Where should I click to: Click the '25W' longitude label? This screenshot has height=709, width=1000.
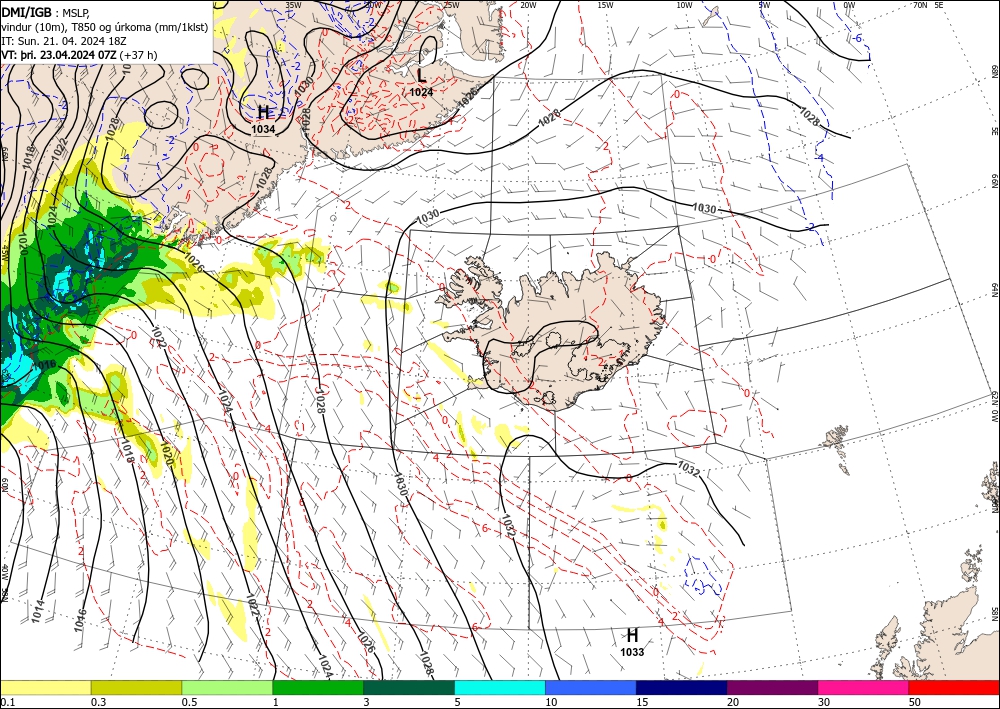pyautogui.click(x=452, y=5)
